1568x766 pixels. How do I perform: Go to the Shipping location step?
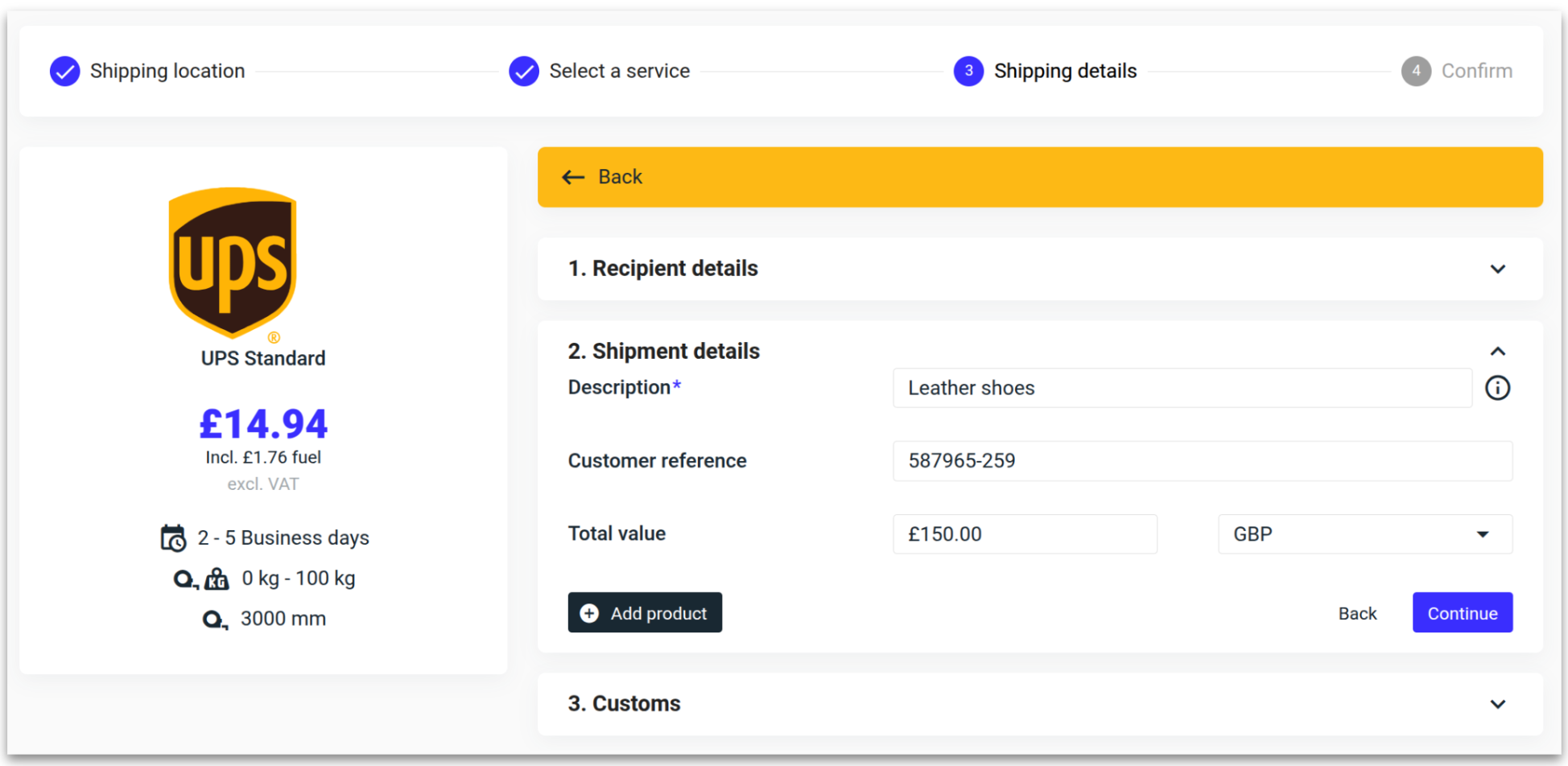[x=167, y=71]
